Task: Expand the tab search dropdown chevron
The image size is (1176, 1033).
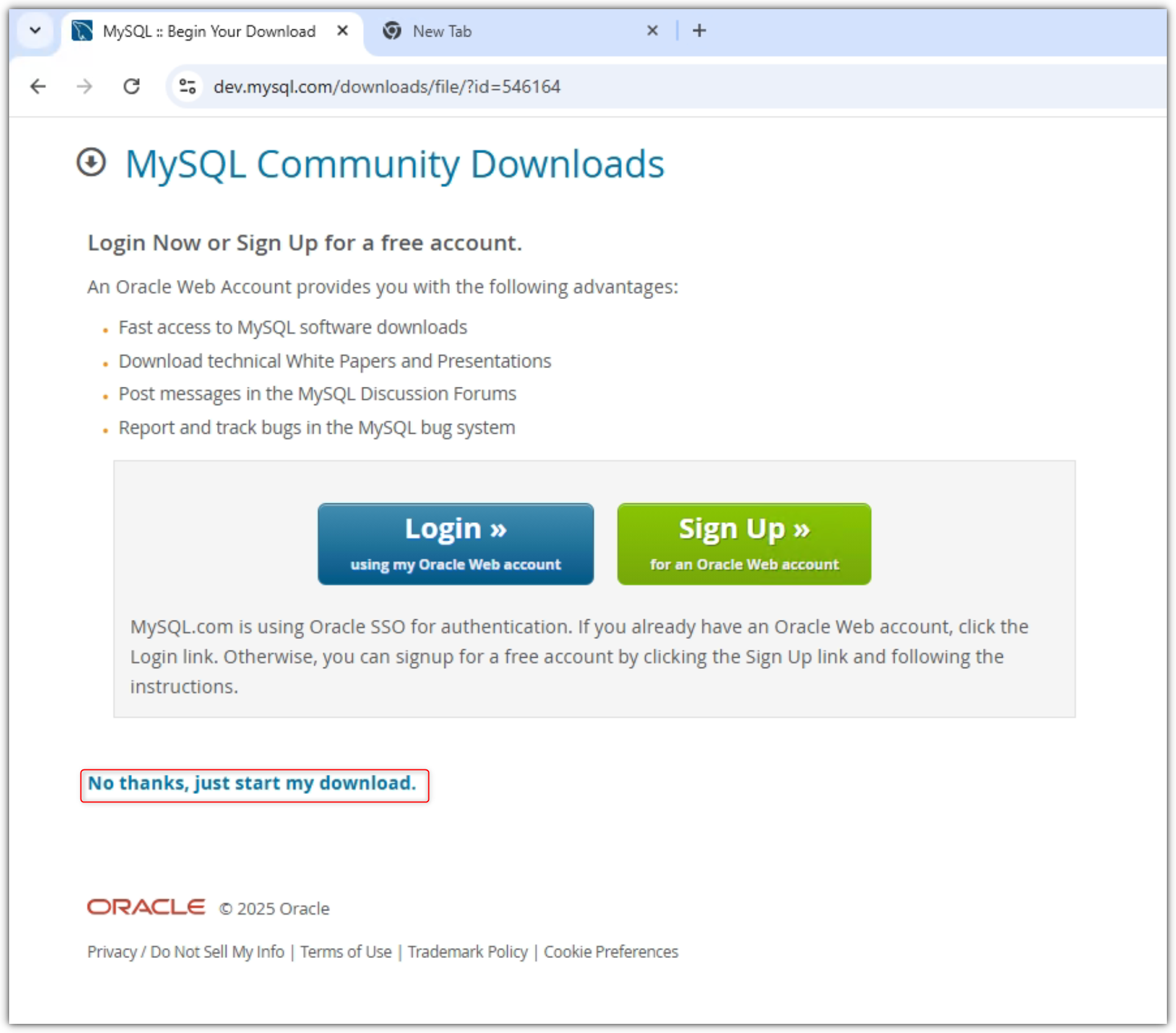Action: tap(35, 30)
